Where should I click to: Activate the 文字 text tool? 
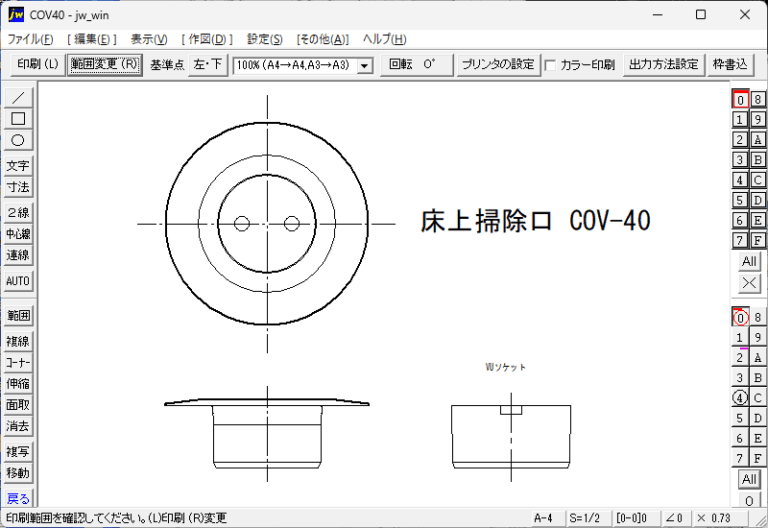(18, 166)
